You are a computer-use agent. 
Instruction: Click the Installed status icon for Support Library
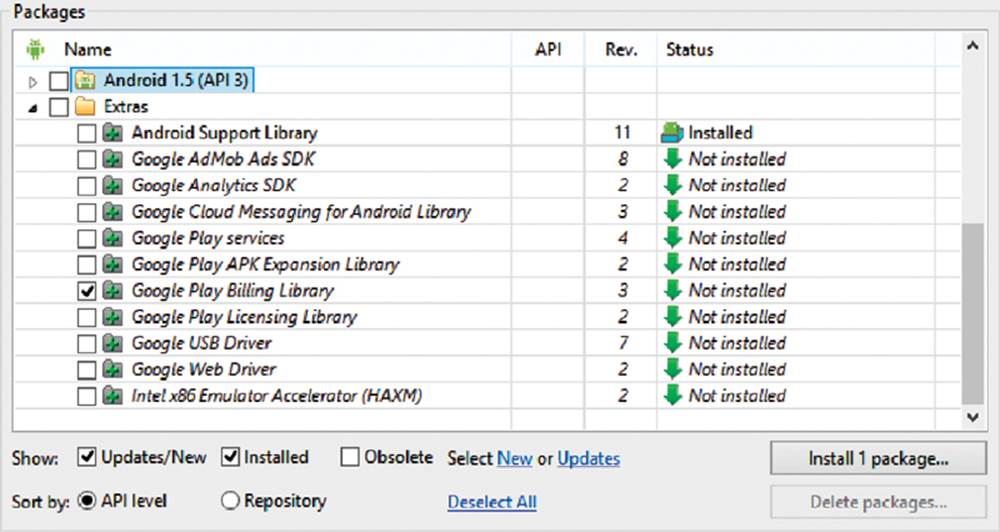click(x=672, y=133)
